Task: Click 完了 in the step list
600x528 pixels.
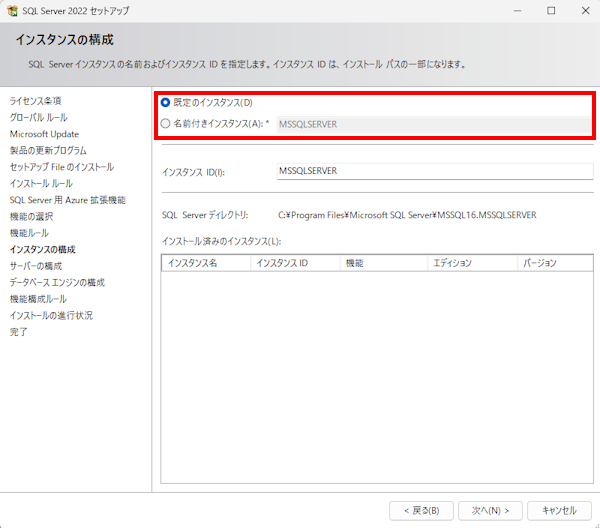Action: [x=19, y=332]
